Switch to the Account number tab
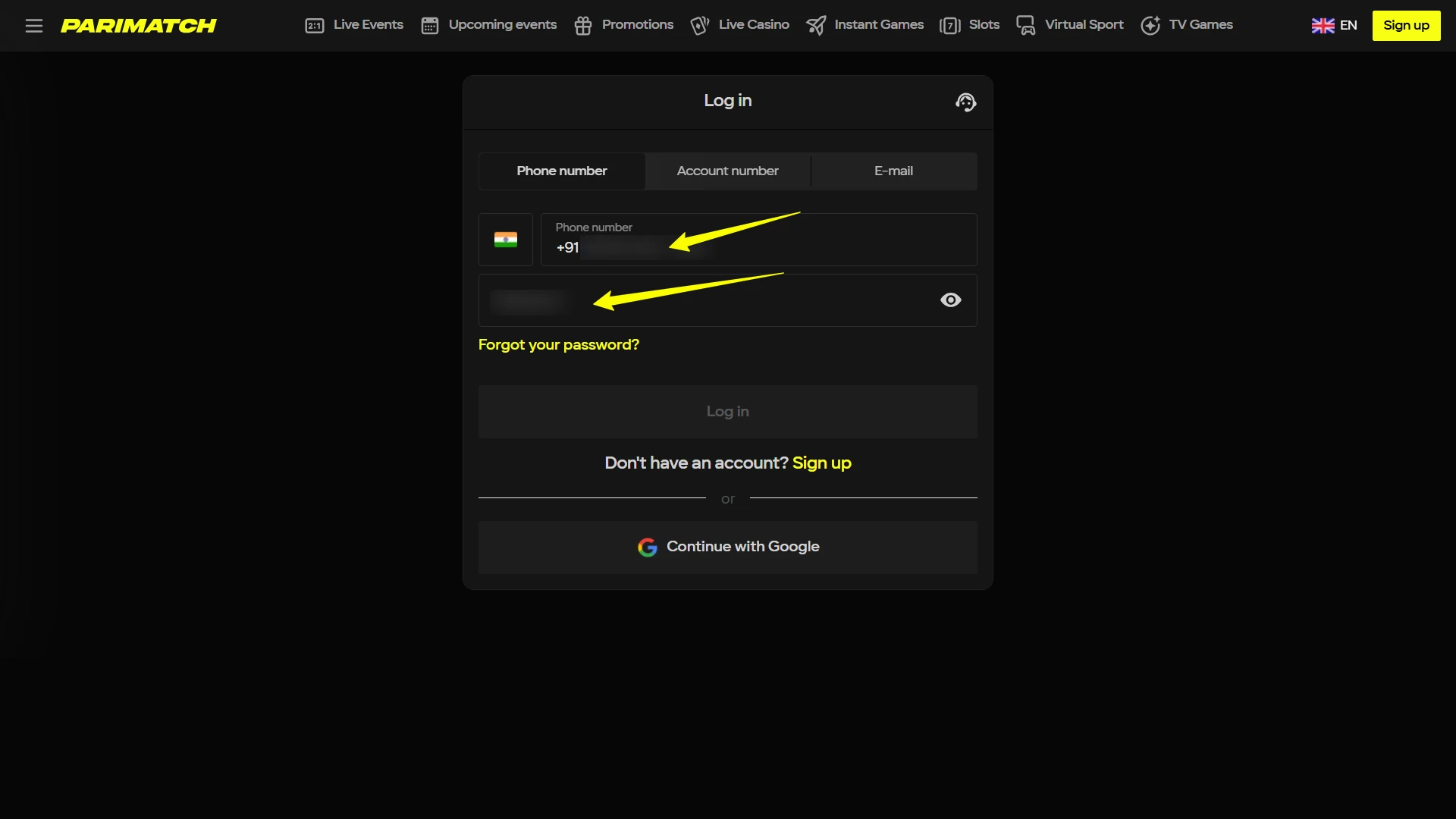1456x819 pixels. click(727, 171)
